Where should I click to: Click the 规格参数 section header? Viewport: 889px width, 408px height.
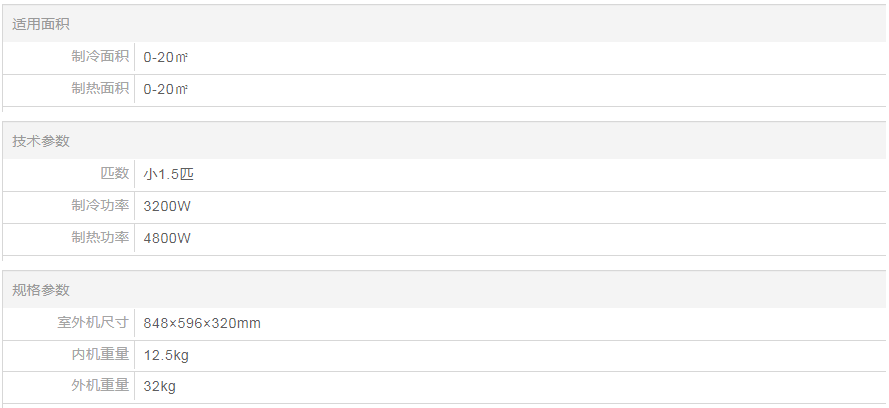pos(41,290)
